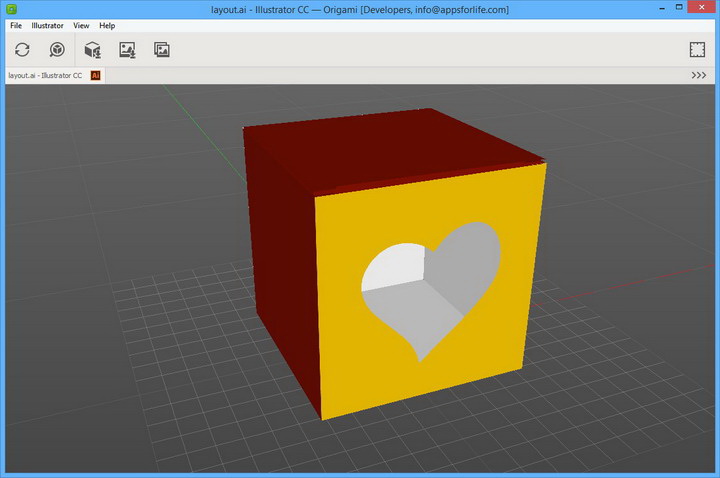Expand the triple-chevron panel arrow
720x478 pixels.
point(699,75)
